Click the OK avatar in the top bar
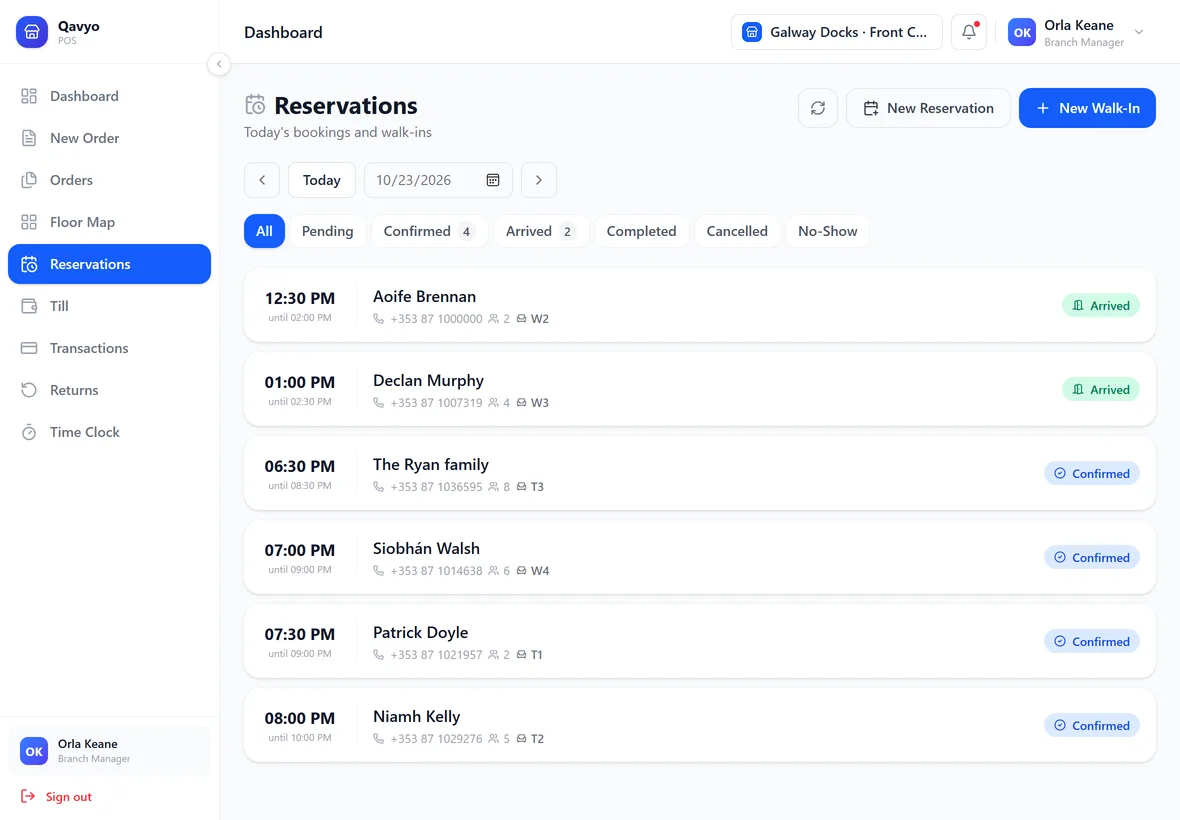The height and width of the screenshot is (820, 1180). click(1022, 32)
